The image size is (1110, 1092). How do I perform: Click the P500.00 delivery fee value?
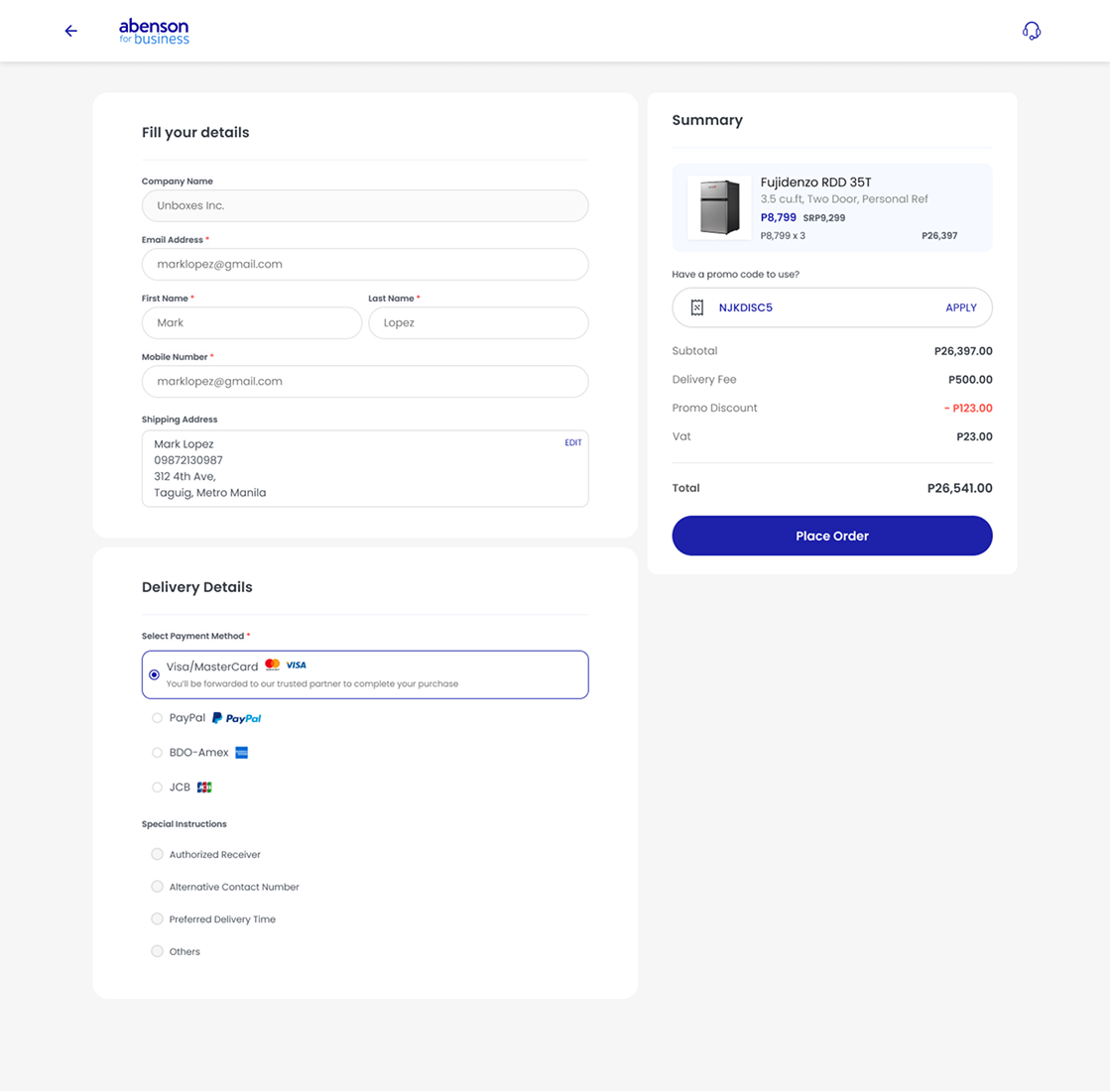point(970,380)
